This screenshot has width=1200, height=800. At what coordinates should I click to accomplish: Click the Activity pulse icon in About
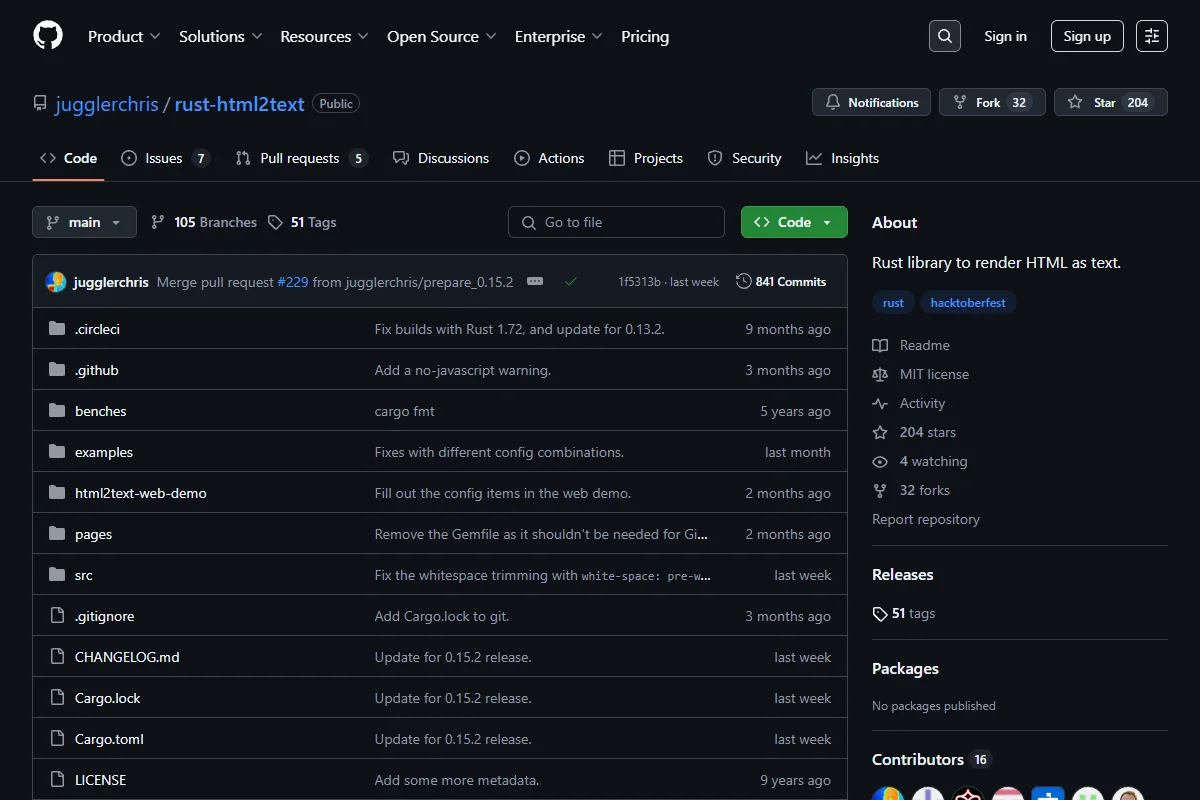880,404
